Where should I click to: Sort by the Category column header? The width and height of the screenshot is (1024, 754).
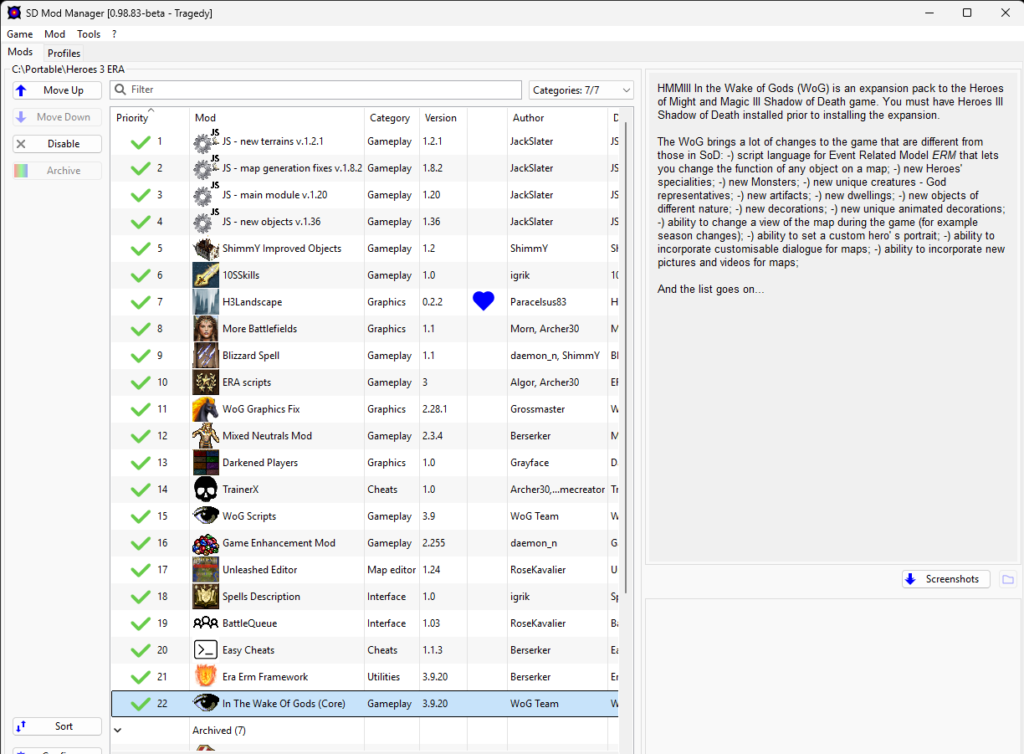tap(392, 118)
